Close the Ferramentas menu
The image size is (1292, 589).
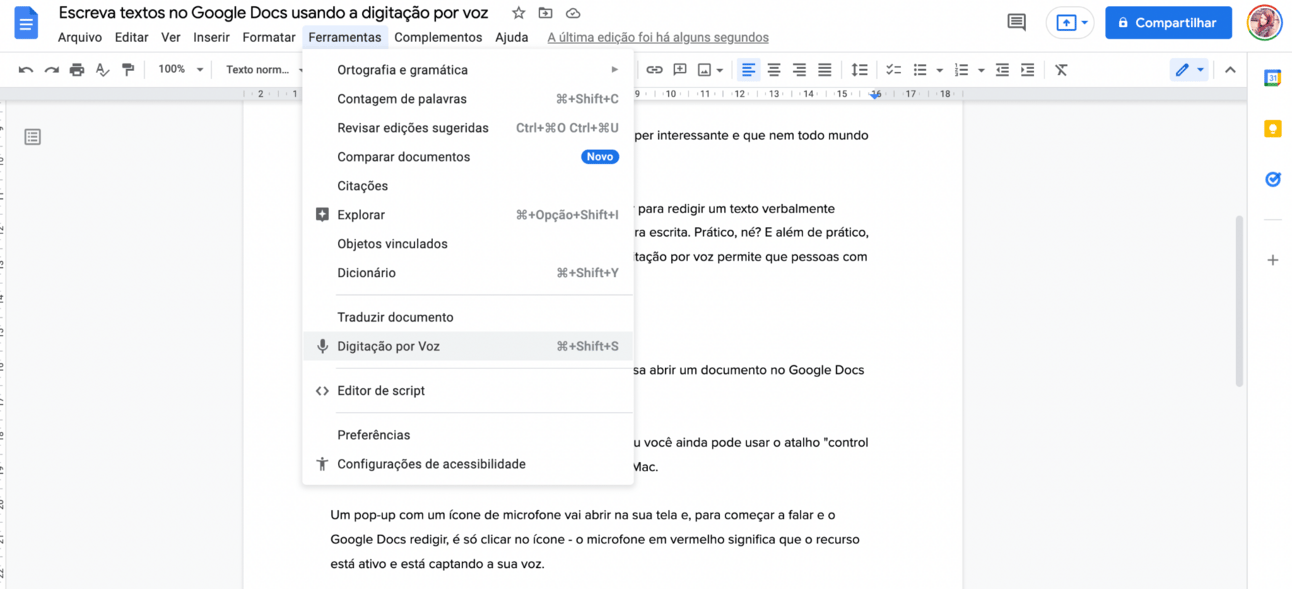345,37
